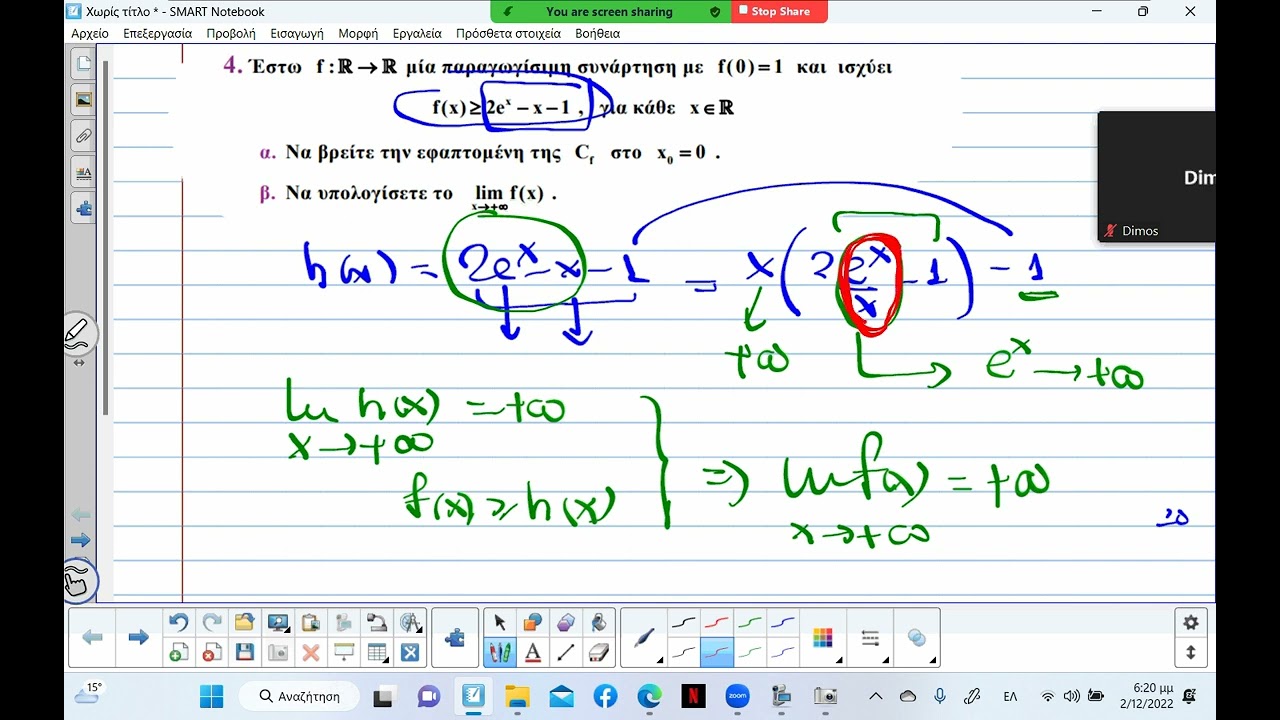Paste from clipboard
Viewport: 1280px width, 720px height.
point(310,622)
